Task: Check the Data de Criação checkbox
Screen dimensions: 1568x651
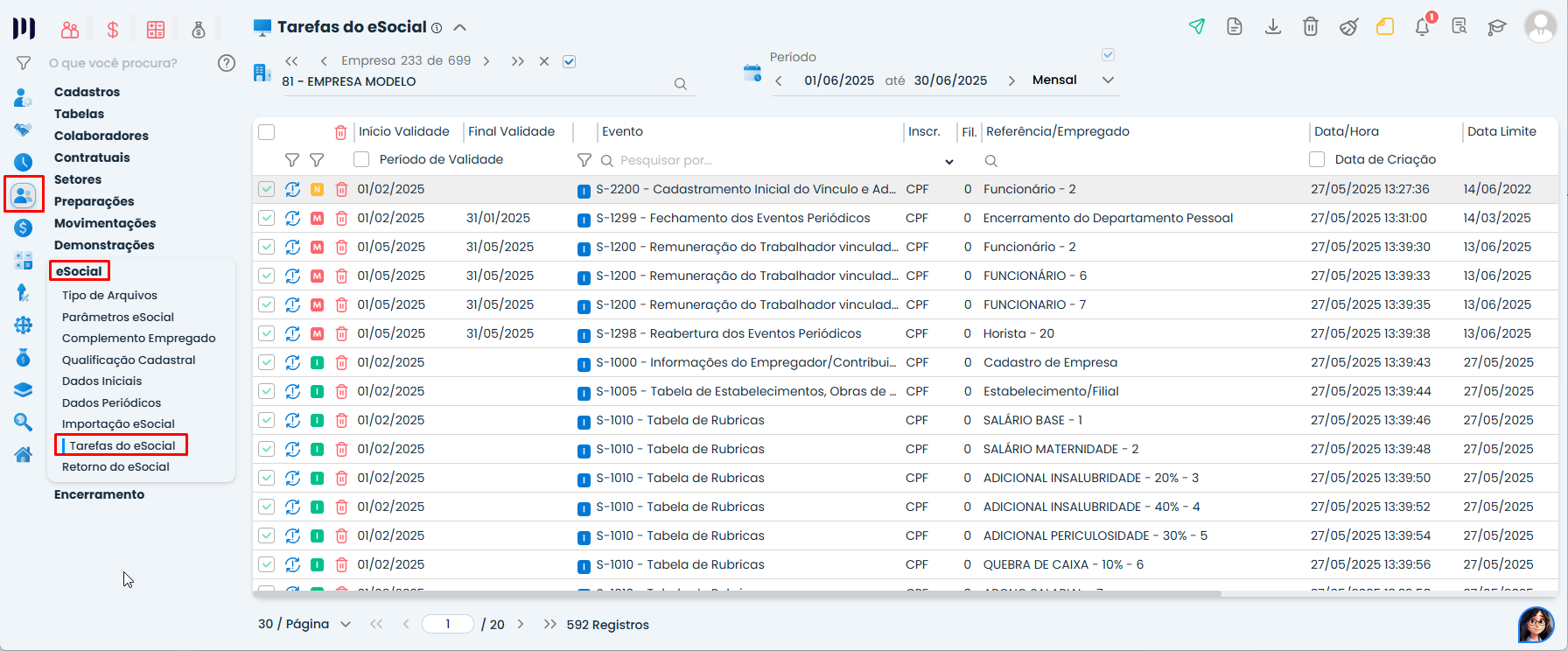Action: [x=1317, y=159]
